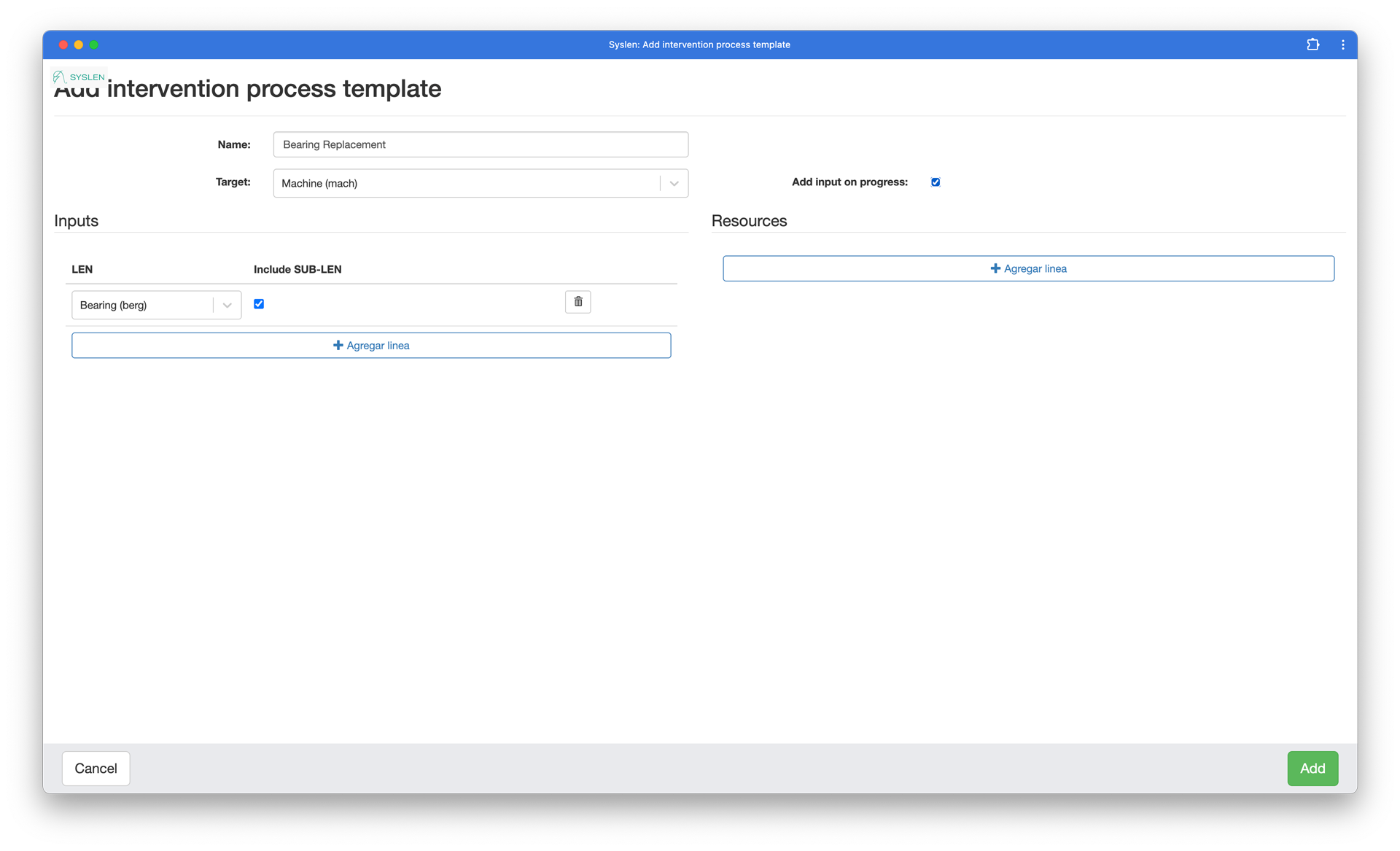Open the extensions puzzle icon in title bar
This screenshot has height=851, width=1400.
(x=1312, y=44)
